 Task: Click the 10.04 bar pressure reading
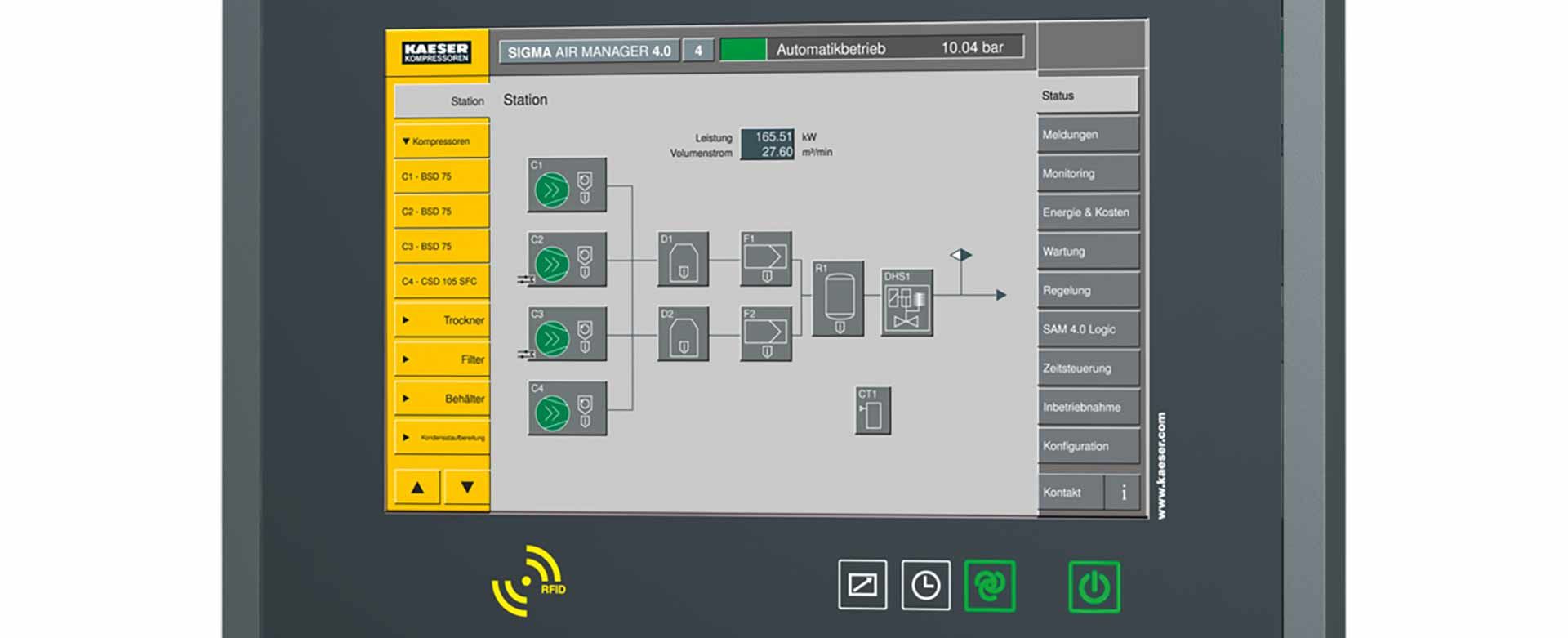click(x=972, y=47)
